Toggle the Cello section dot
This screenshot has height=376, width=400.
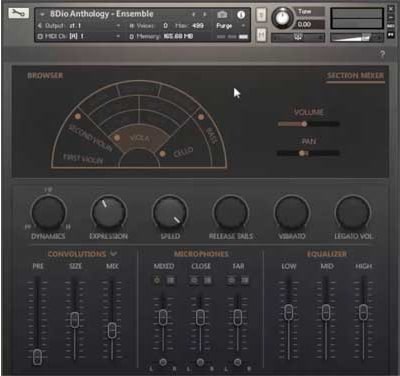click(162, 154)
